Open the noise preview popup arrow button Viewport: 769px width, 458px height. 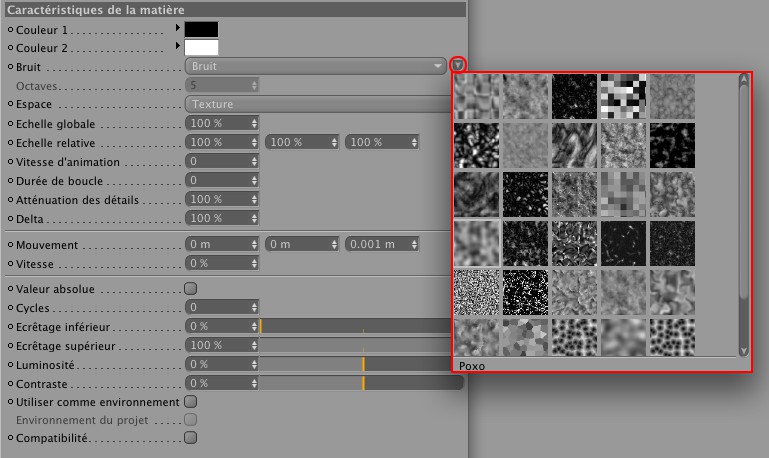[x=458, y=66]
